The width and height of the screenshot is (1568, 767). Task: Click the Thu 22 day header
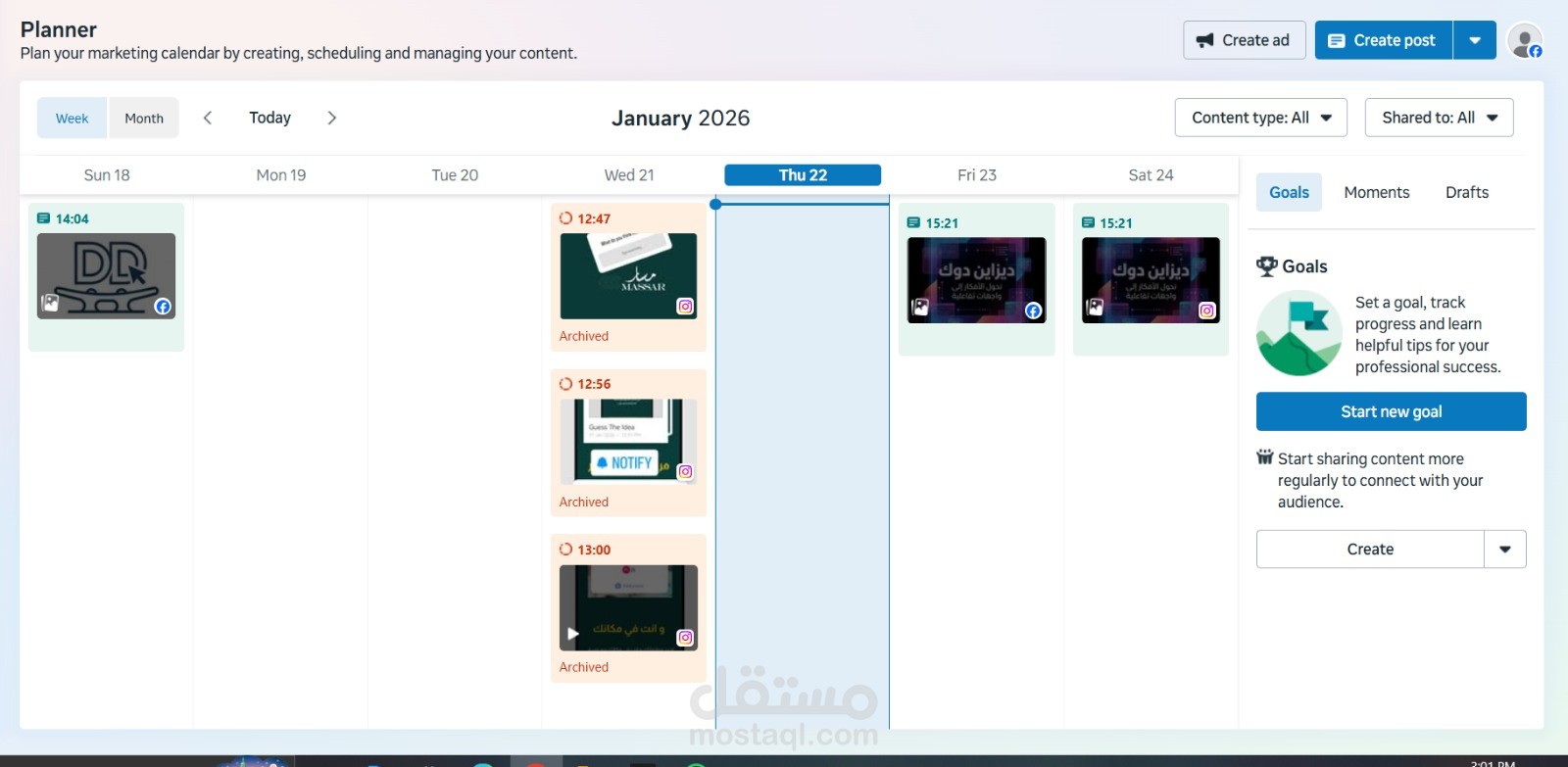click(x=803, y=175)
